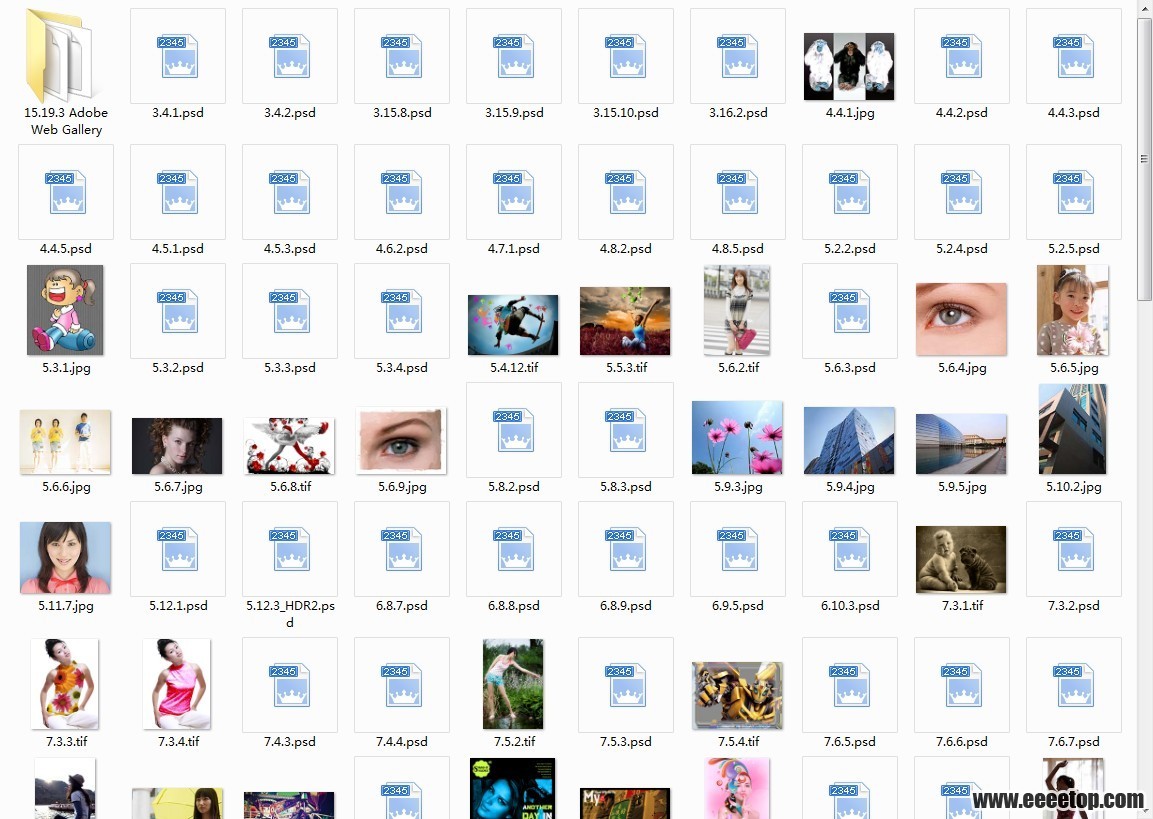This screenshot has height=819, width=1153.
Task: Pick the 5.3.3.psd file icon
Action: click(290, 311)
